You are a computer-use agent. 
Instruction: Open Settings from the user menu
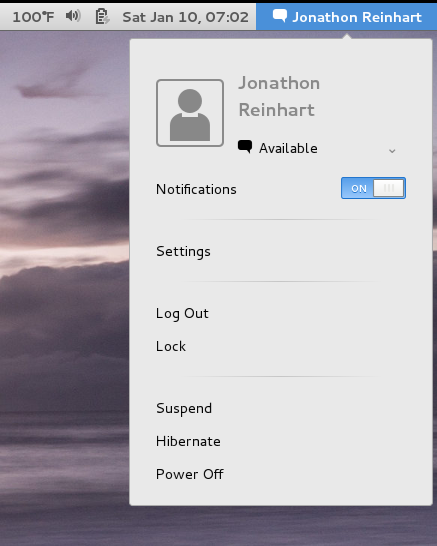click(184, 252)
